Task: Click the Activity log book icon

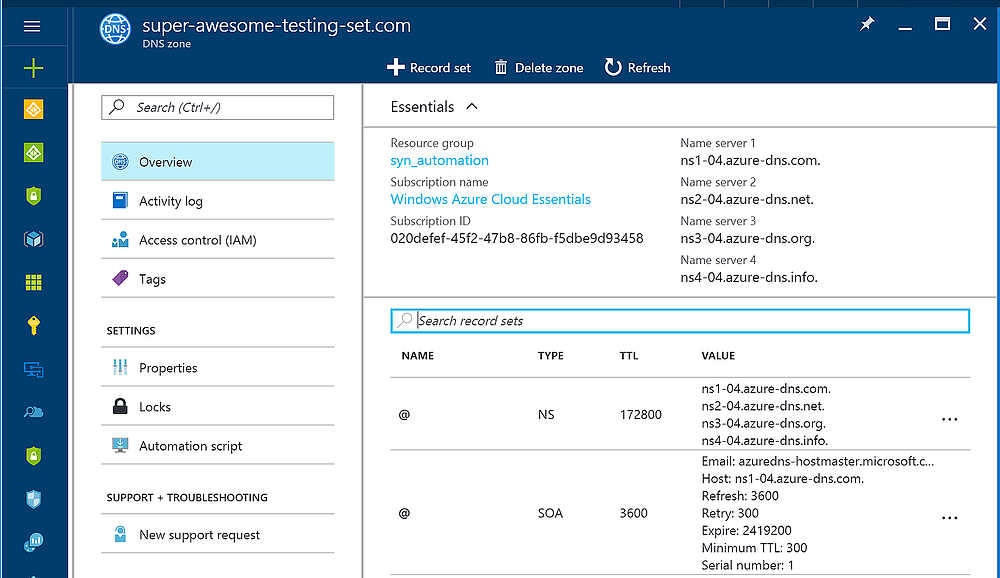Action: [120, 200]
